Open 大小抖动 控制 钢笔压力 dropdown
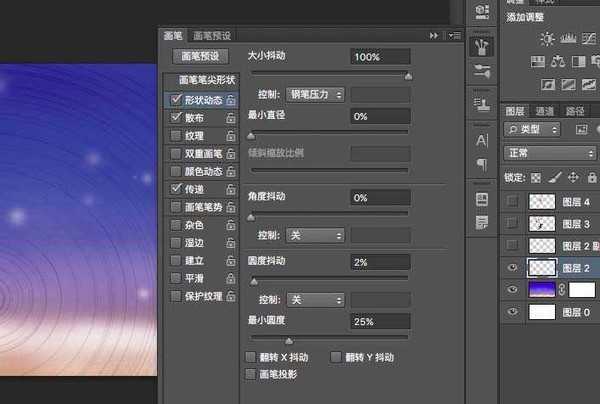This screenshot has width=600, height=404. click(x=315, y=94)
